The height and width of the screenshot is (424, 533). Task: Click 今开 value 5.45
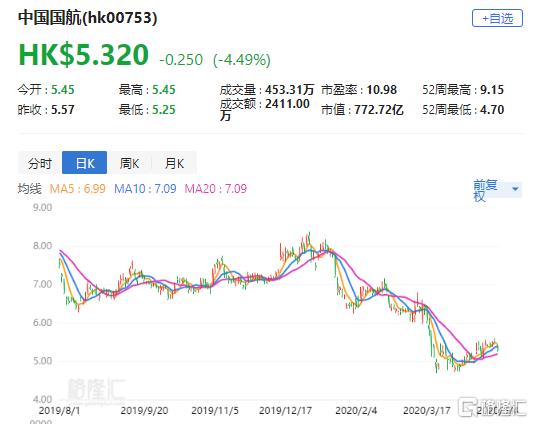click(63, 90)
